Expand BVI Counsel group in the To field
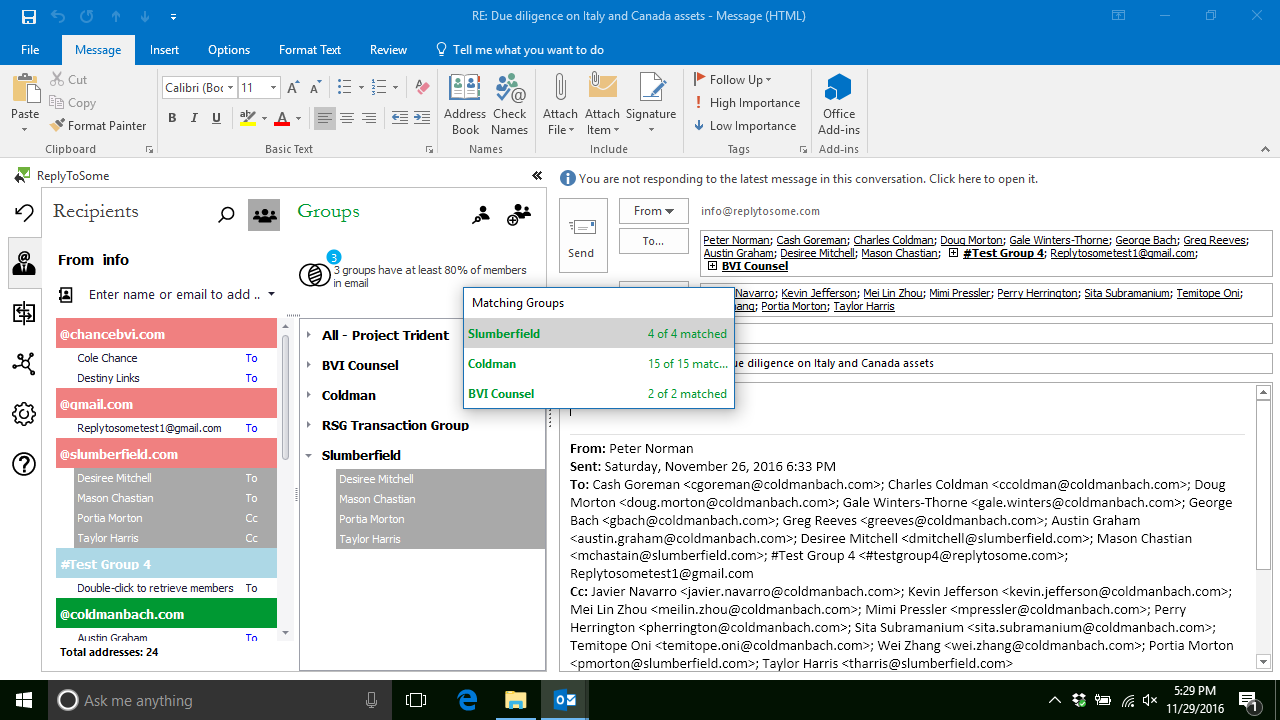Image resolution: width=1280 pixels, height=720 pixels. (x=712, y=266)
